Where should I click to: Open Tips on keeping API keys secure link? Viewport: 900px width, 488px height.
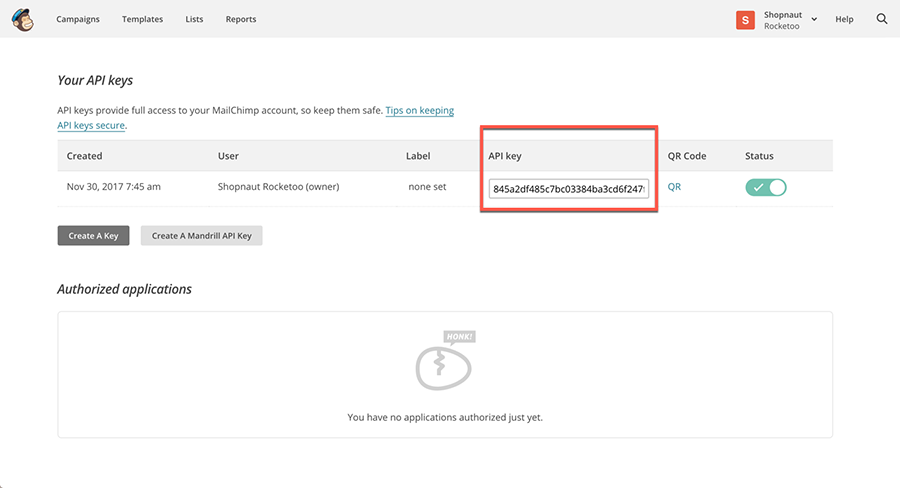(x=419, y=111)
